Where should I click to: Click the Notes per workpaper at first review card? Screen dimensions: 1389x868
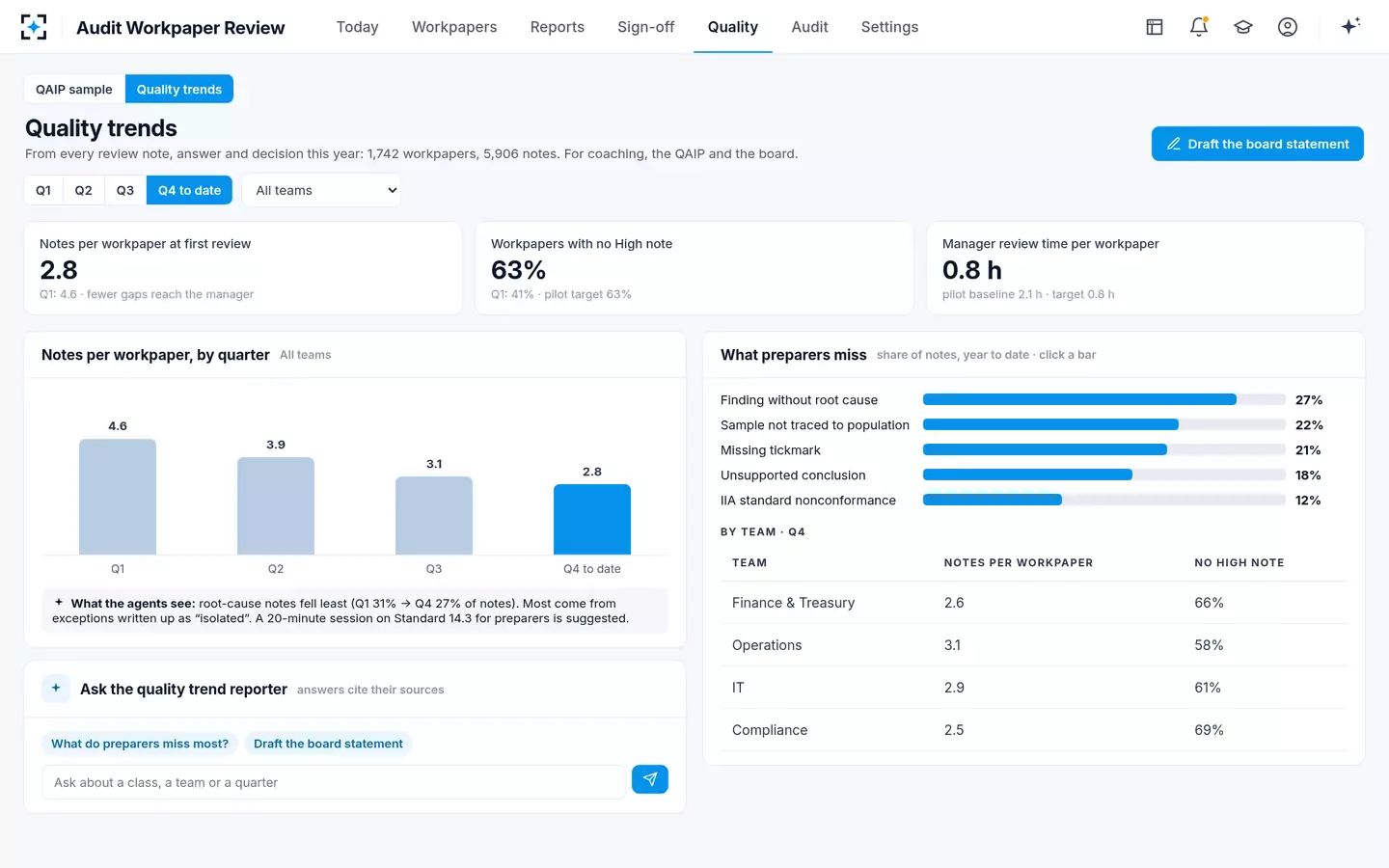(x=243, y=268)
